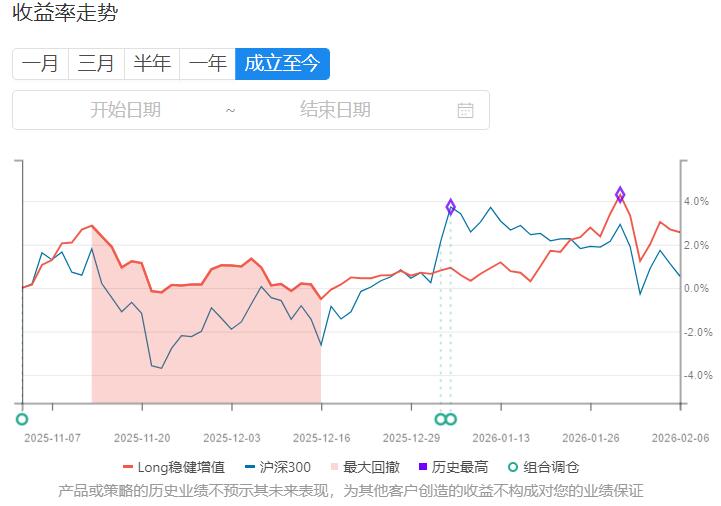Viewport: 721px width, 506px height.
Task: Click the 2025-12-16 x-axis date label
Action: point(321,437)
